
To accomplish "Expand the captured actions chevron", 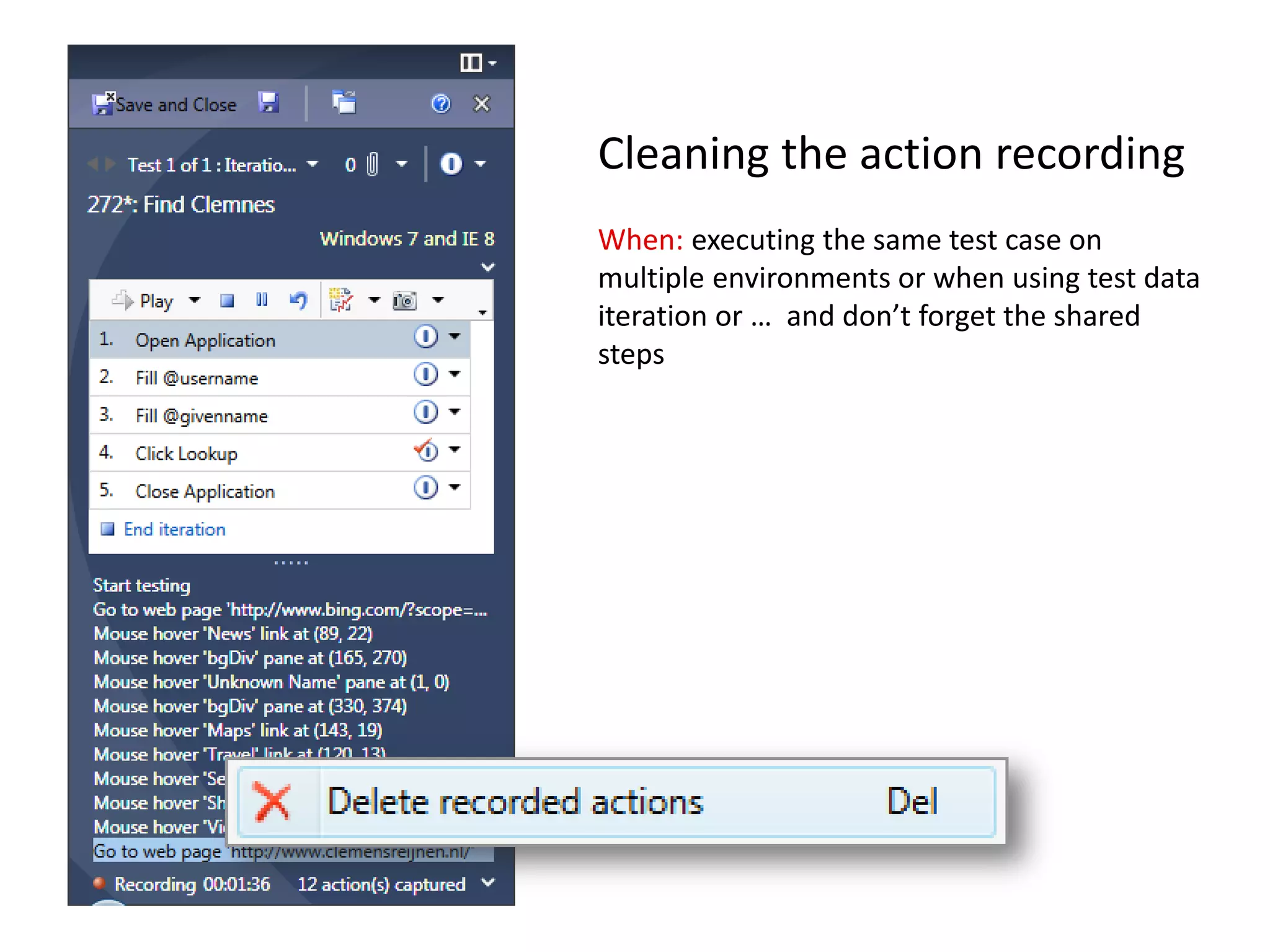I will [488, 883].
